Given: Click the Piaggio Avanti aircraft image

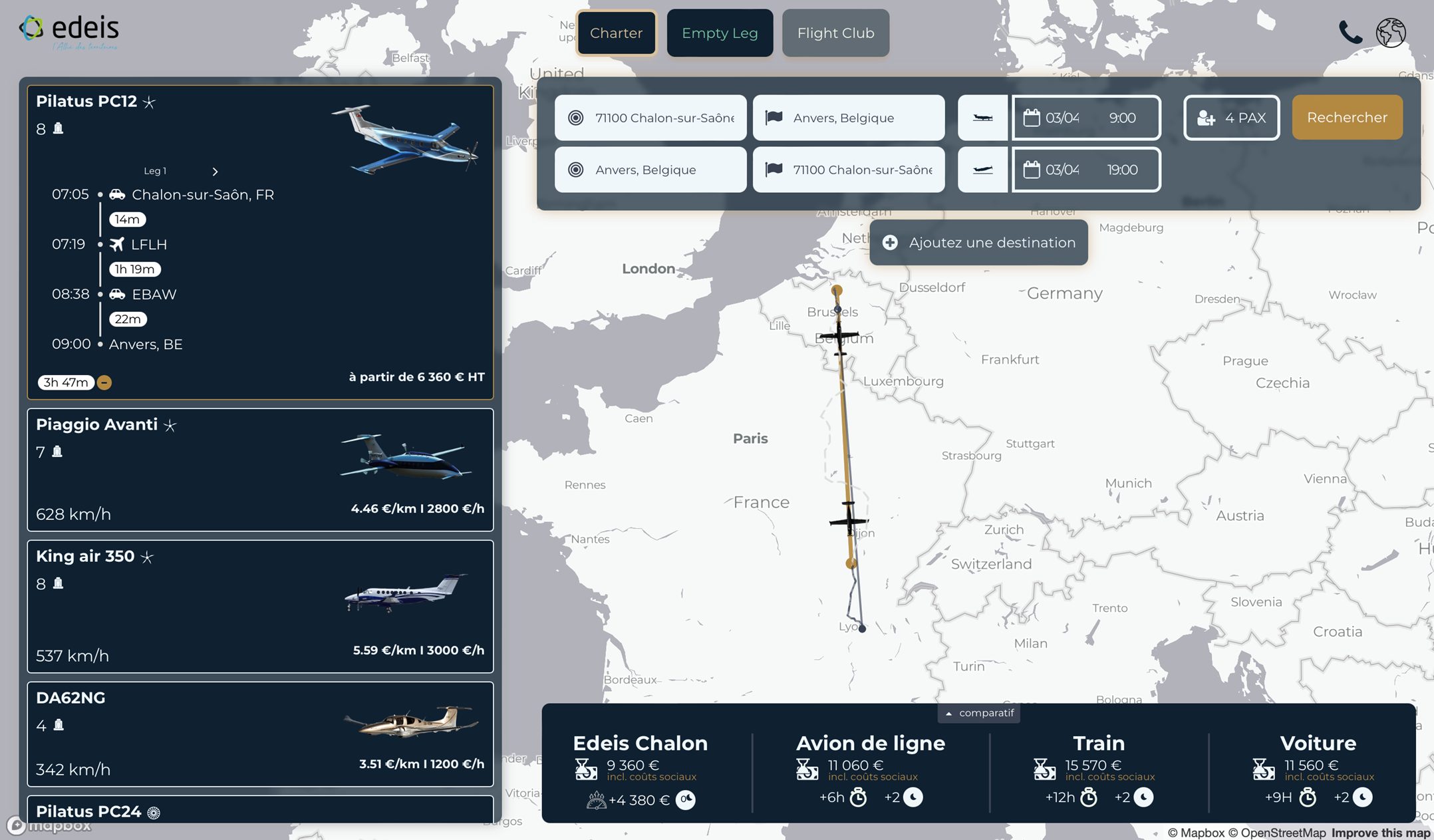Looking at the screenshot, I should [x=406, y=456].
